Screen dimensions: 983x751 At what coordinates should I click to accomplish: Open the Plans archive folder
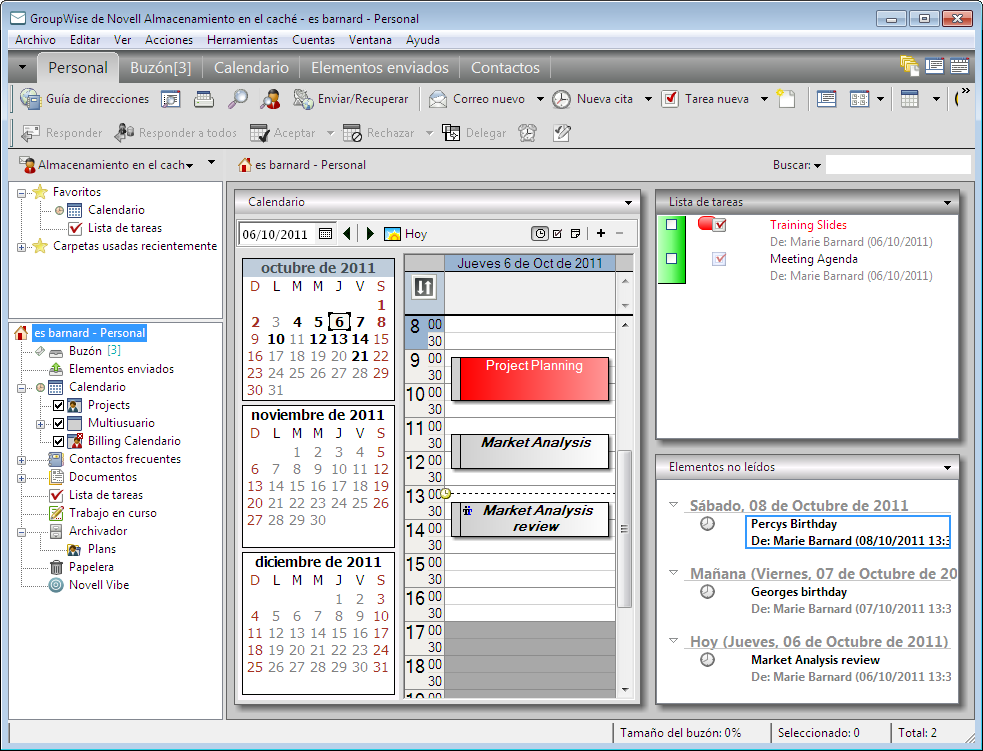click(102, 549)
